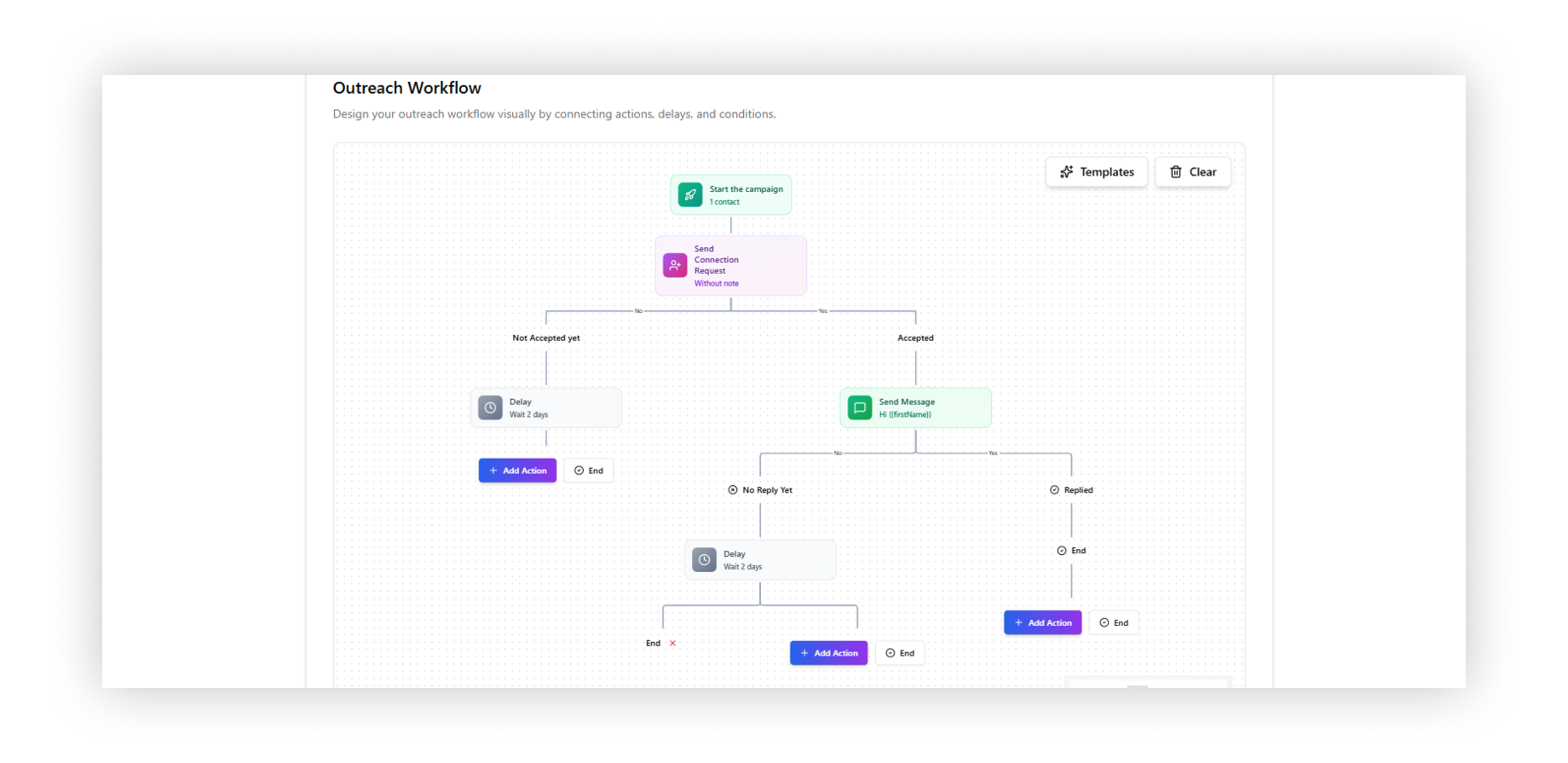Click the circle icon next to No Reply Yet
This screenshot has width=1568, height=763.
(733, 490)
